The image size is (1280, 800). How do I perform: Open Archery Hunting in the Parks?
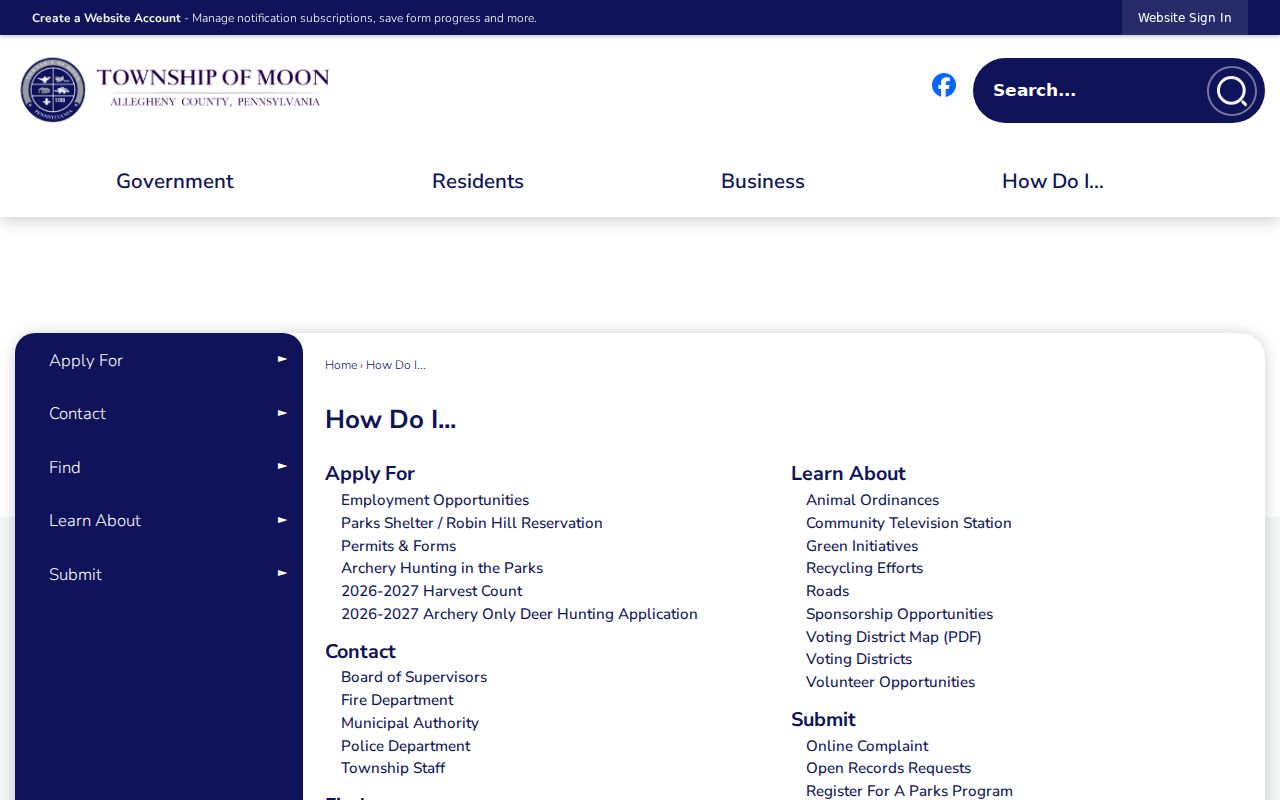tap(442, 568)
